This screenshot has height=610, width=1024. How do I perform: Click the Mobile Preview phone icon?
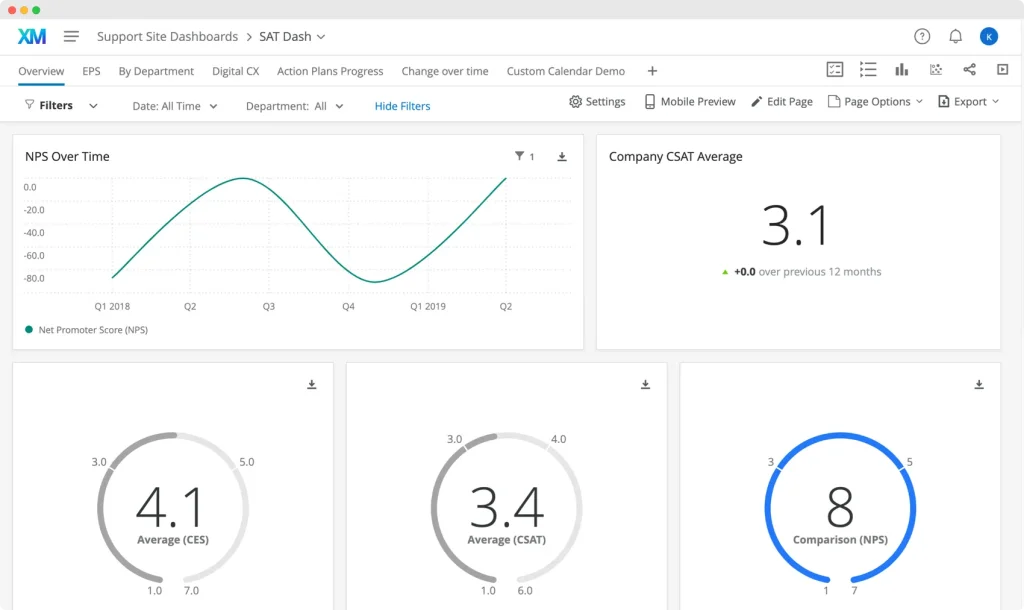tap(650, 101)
